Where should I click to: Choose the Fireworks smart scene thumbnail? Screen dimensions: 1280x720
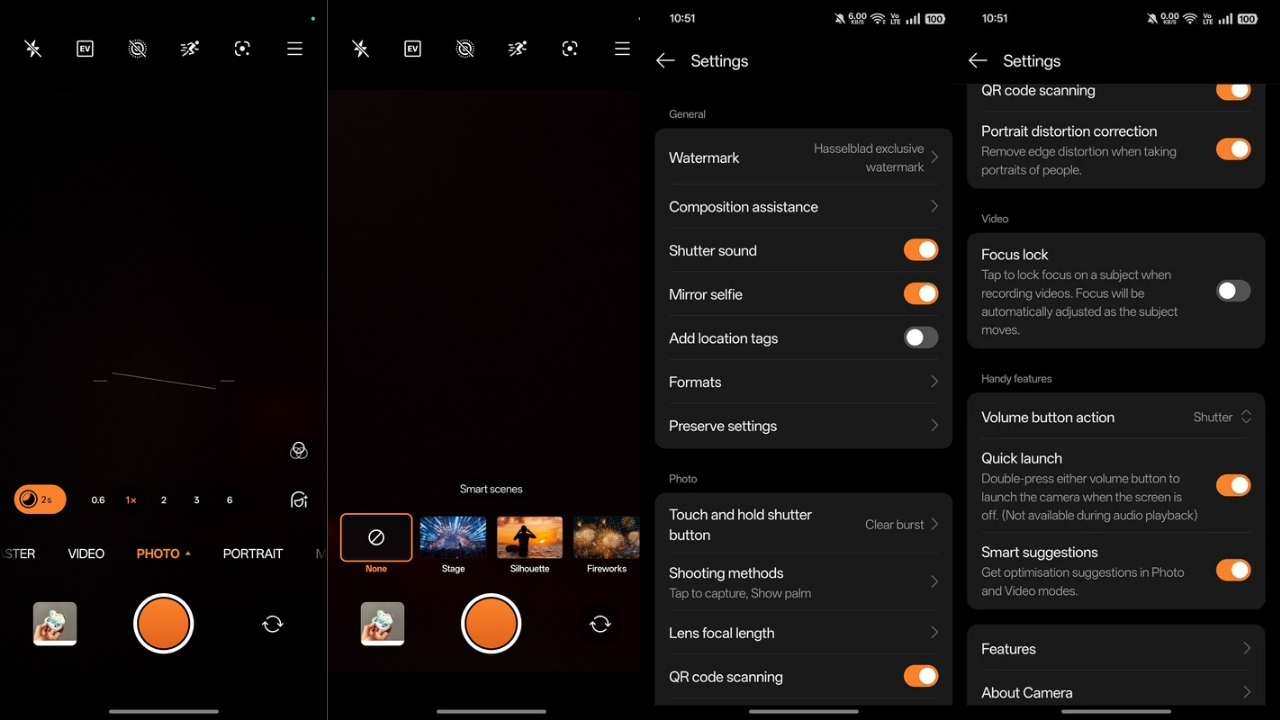(x=606, y=540)
